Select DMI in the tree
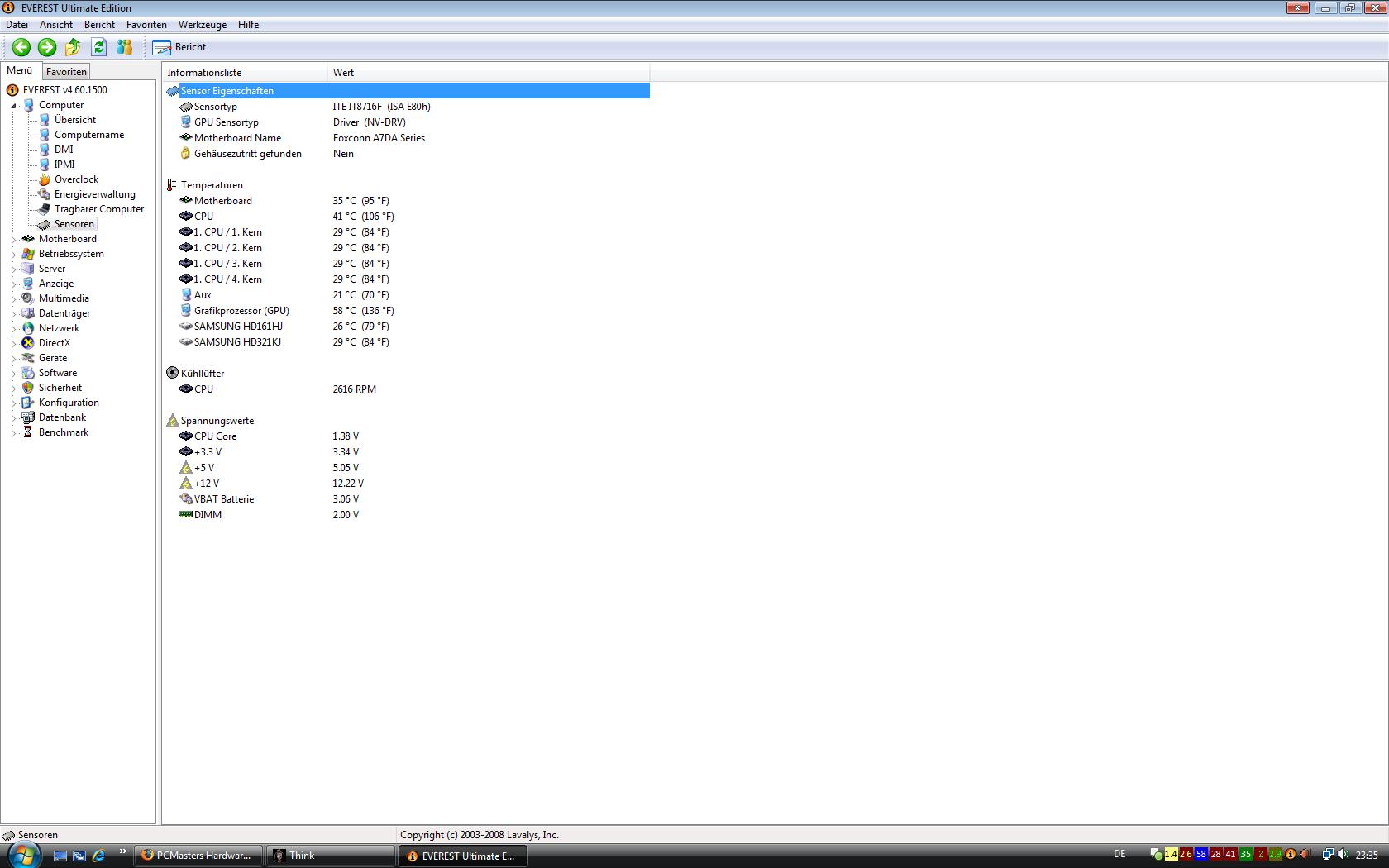Viewport: 1389px width, 868px height. click(x=64, y=150)
